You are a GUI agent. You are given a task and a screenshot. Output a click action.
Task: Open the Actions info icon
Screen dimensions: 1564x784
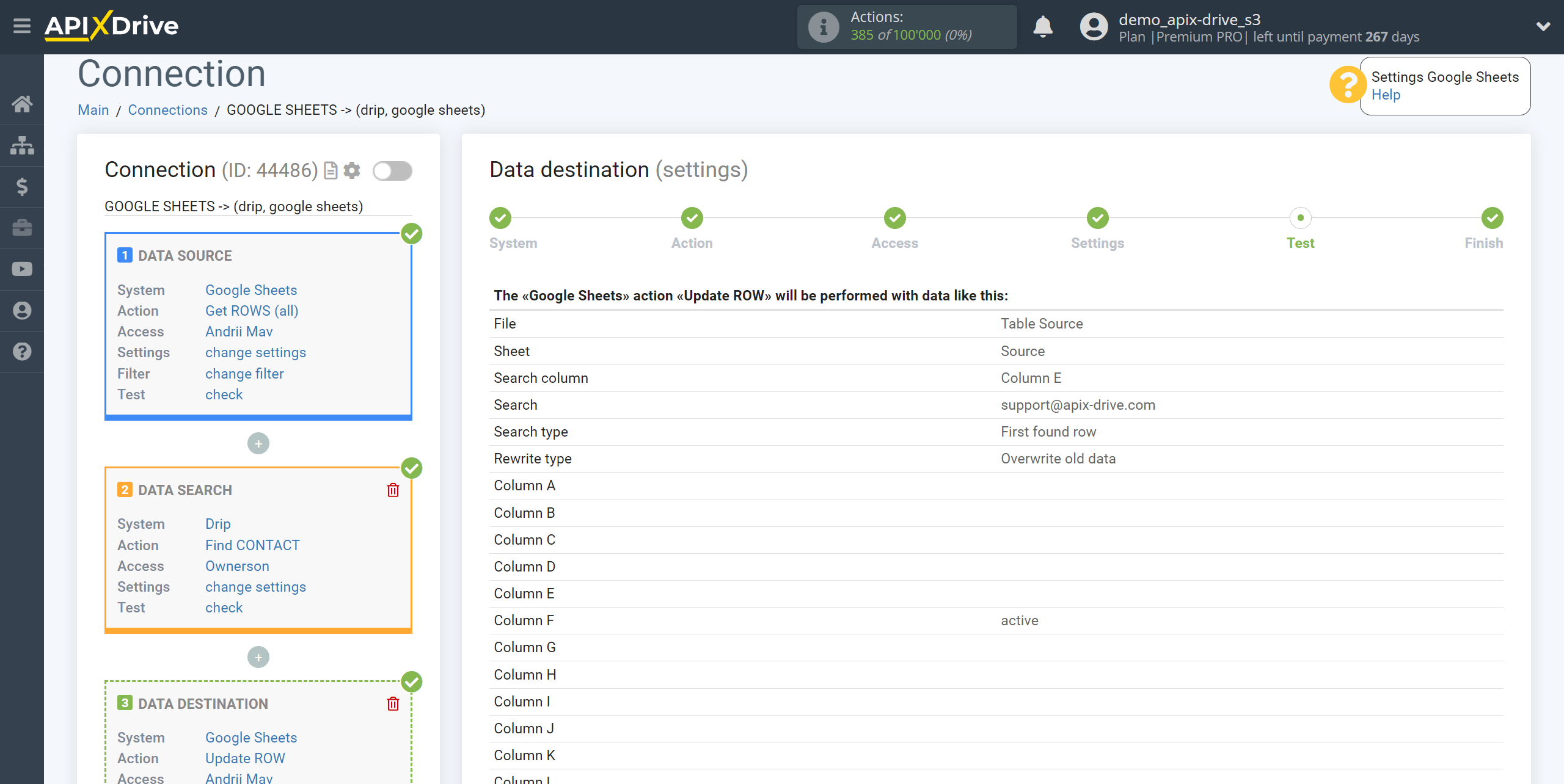click(x=823, y=27)
